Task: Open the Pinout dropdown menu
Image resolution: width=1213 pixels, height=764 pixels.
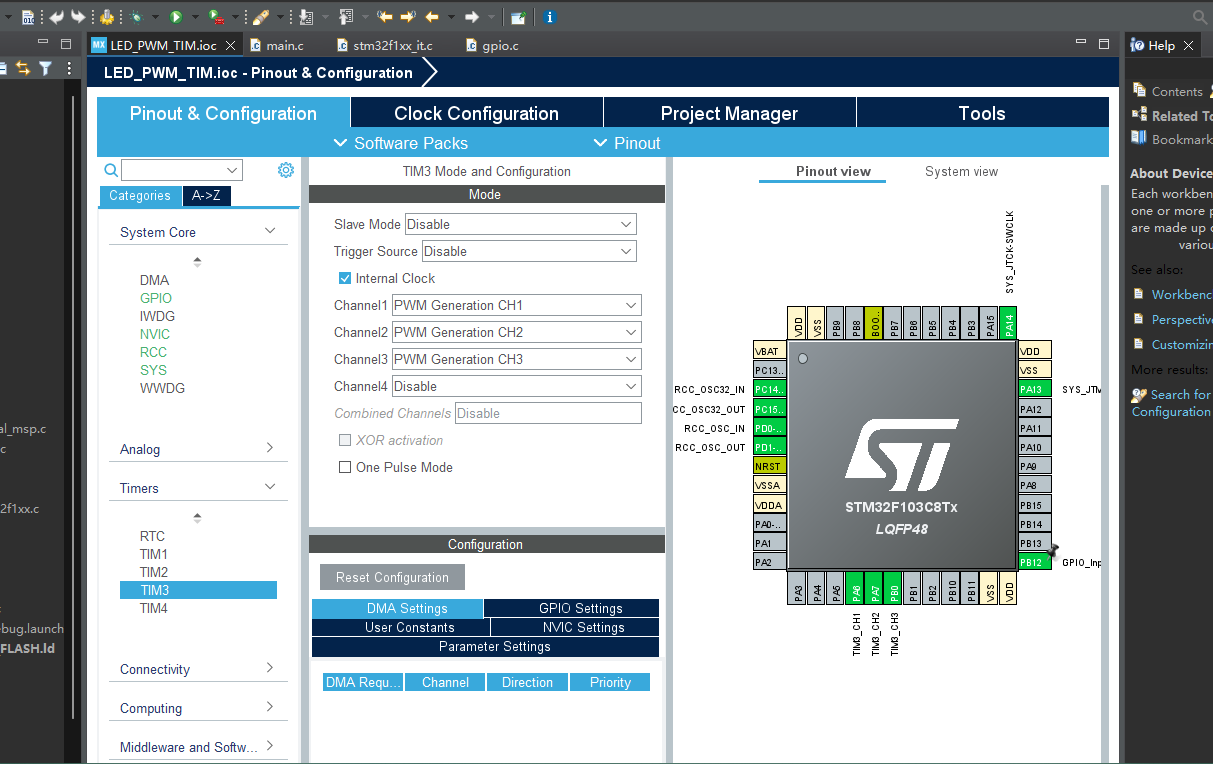Action: 627,143
